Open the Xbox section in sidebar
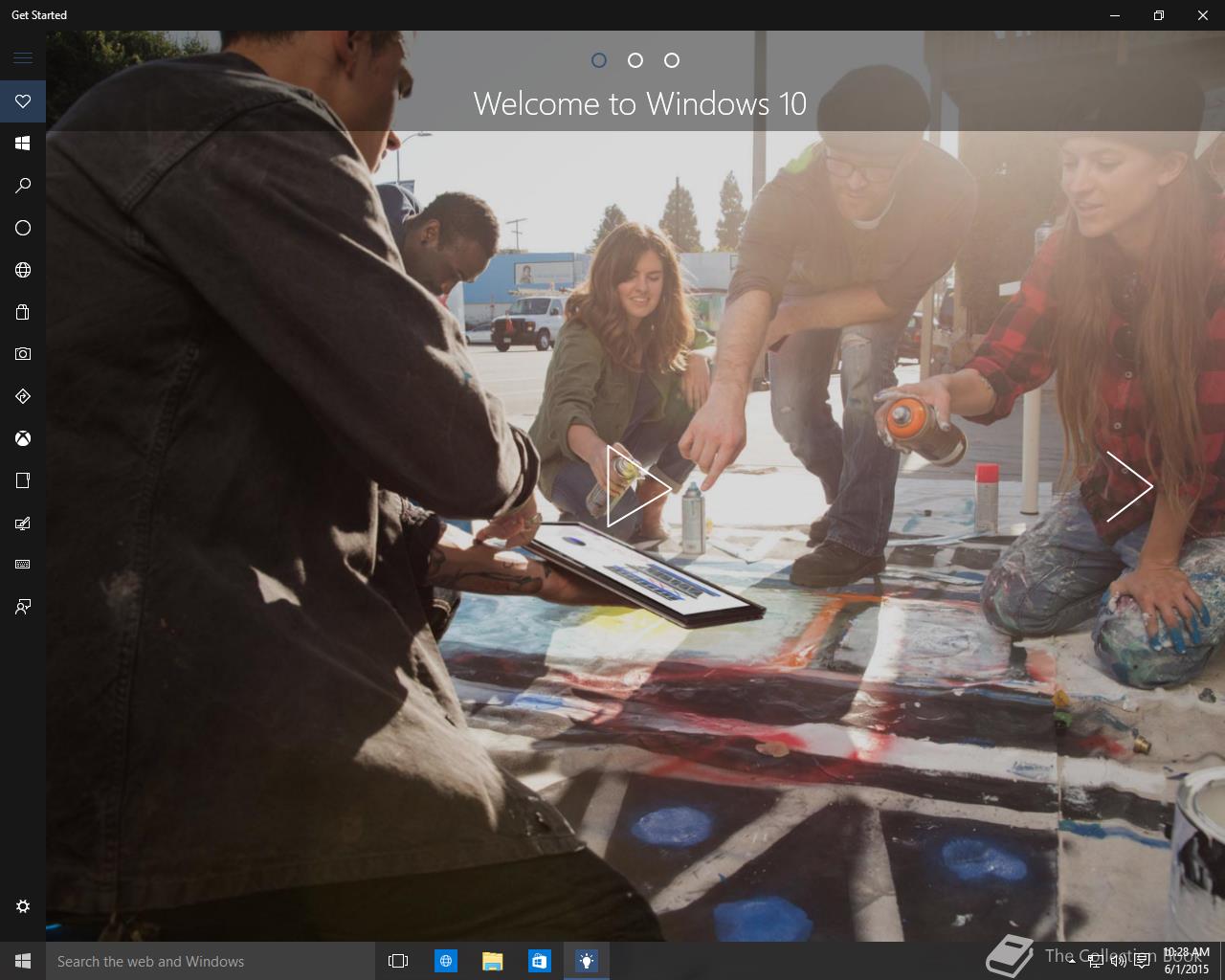 pos(23,438)
